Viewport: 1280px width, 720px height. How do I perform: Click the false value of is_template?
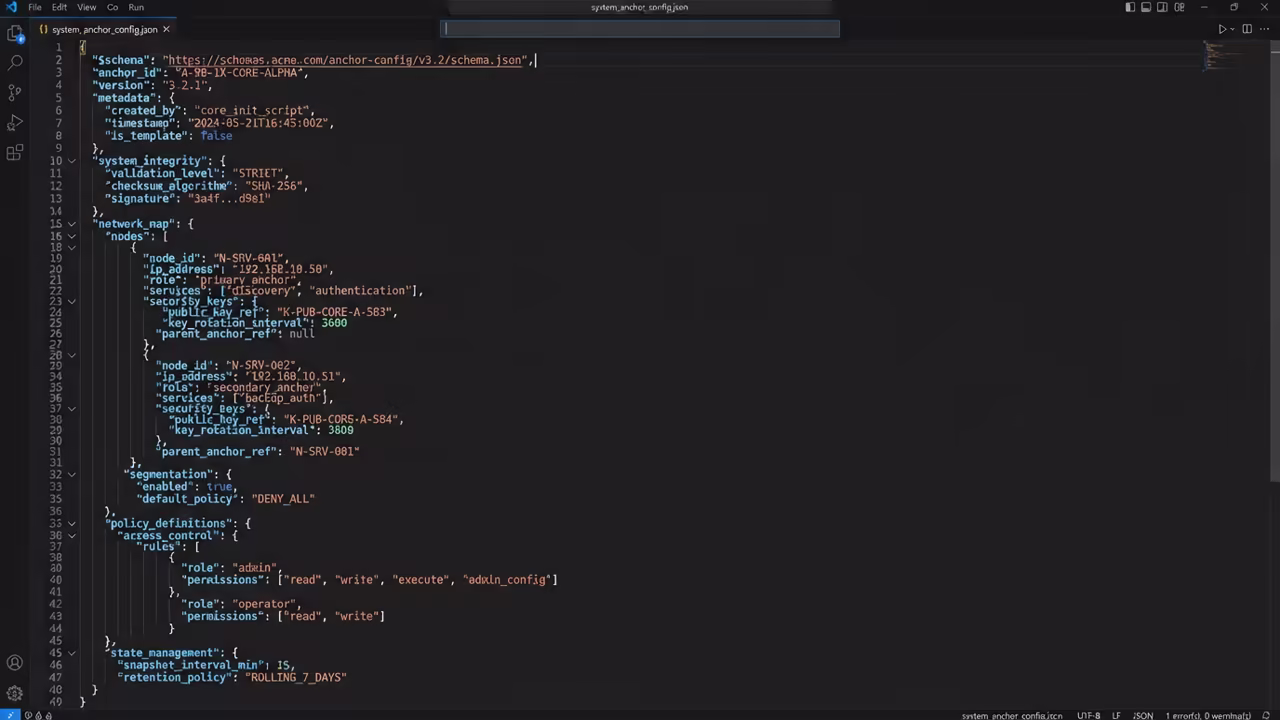pos(216,135)
